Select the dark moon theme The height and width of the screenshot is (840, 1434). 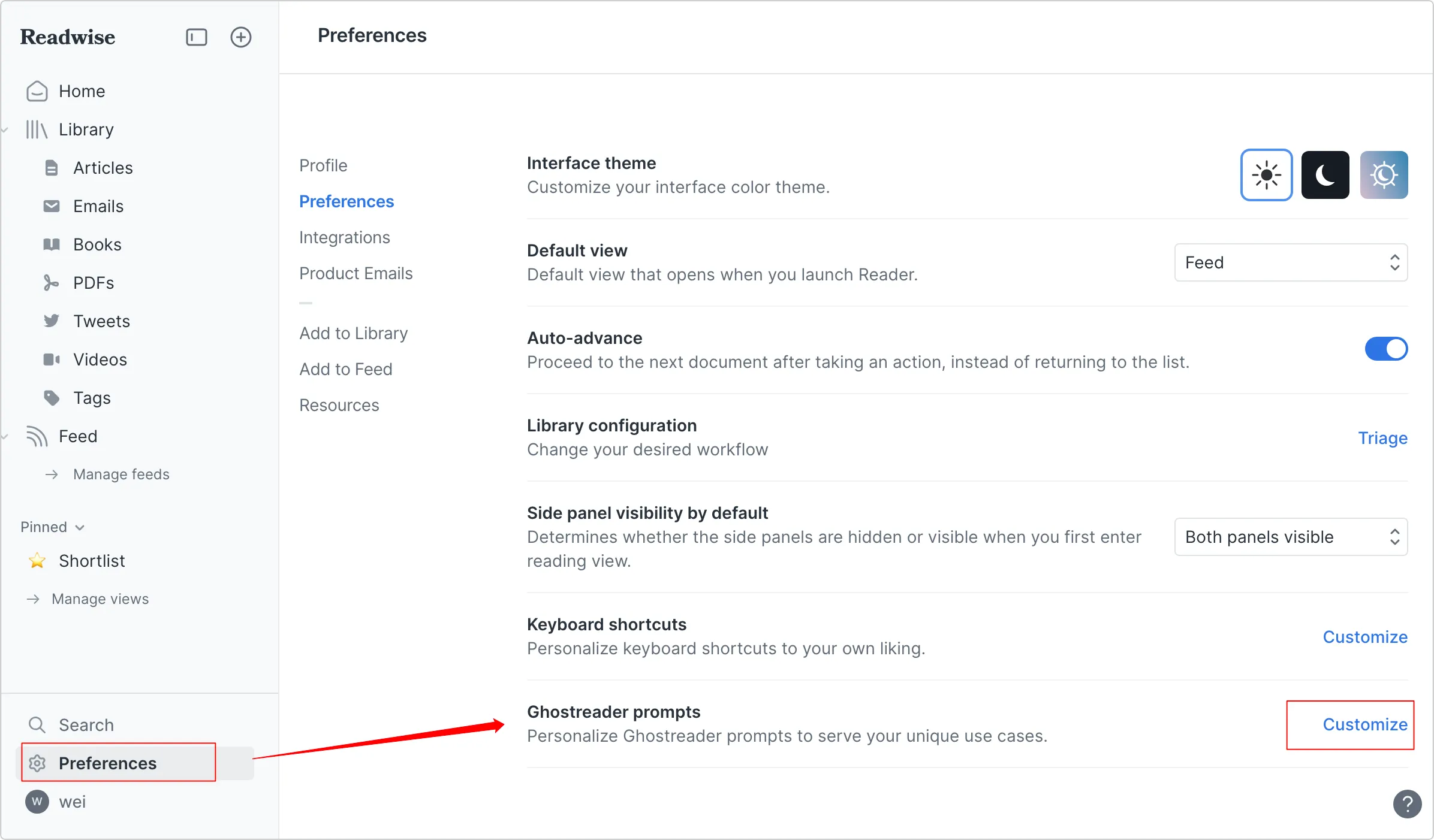click(x=1325, y=175)
